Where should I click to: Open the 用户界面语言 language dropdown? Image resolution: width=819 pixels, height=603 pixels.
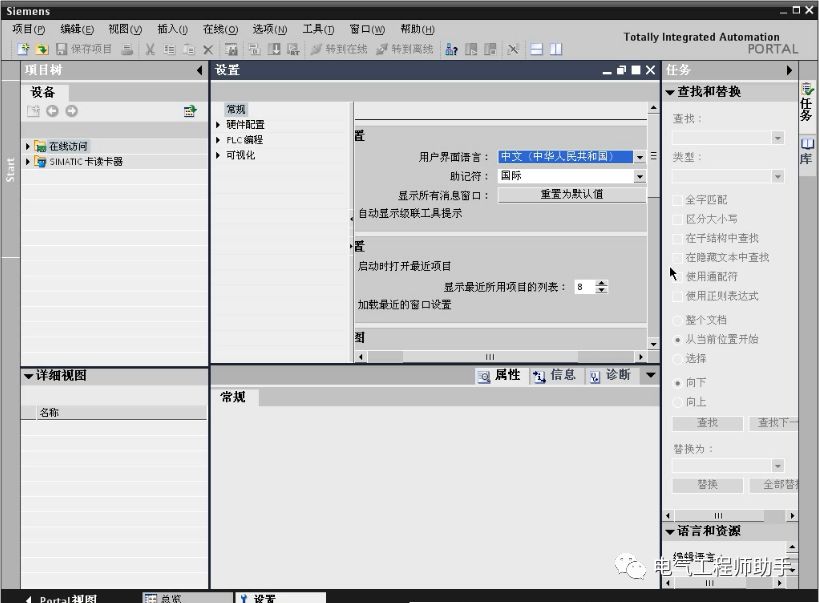click(x=640, y=157)
